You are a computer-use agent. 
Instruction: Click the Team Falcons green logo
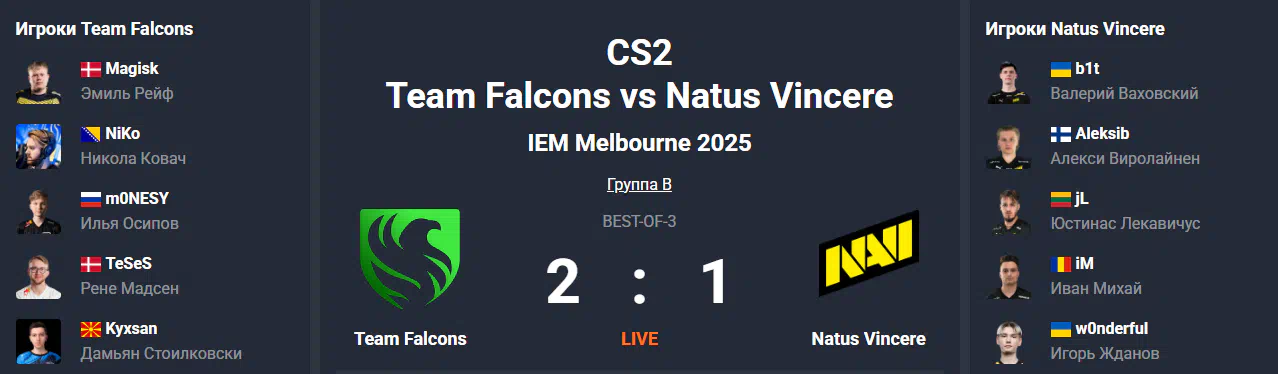pos(410,258)
